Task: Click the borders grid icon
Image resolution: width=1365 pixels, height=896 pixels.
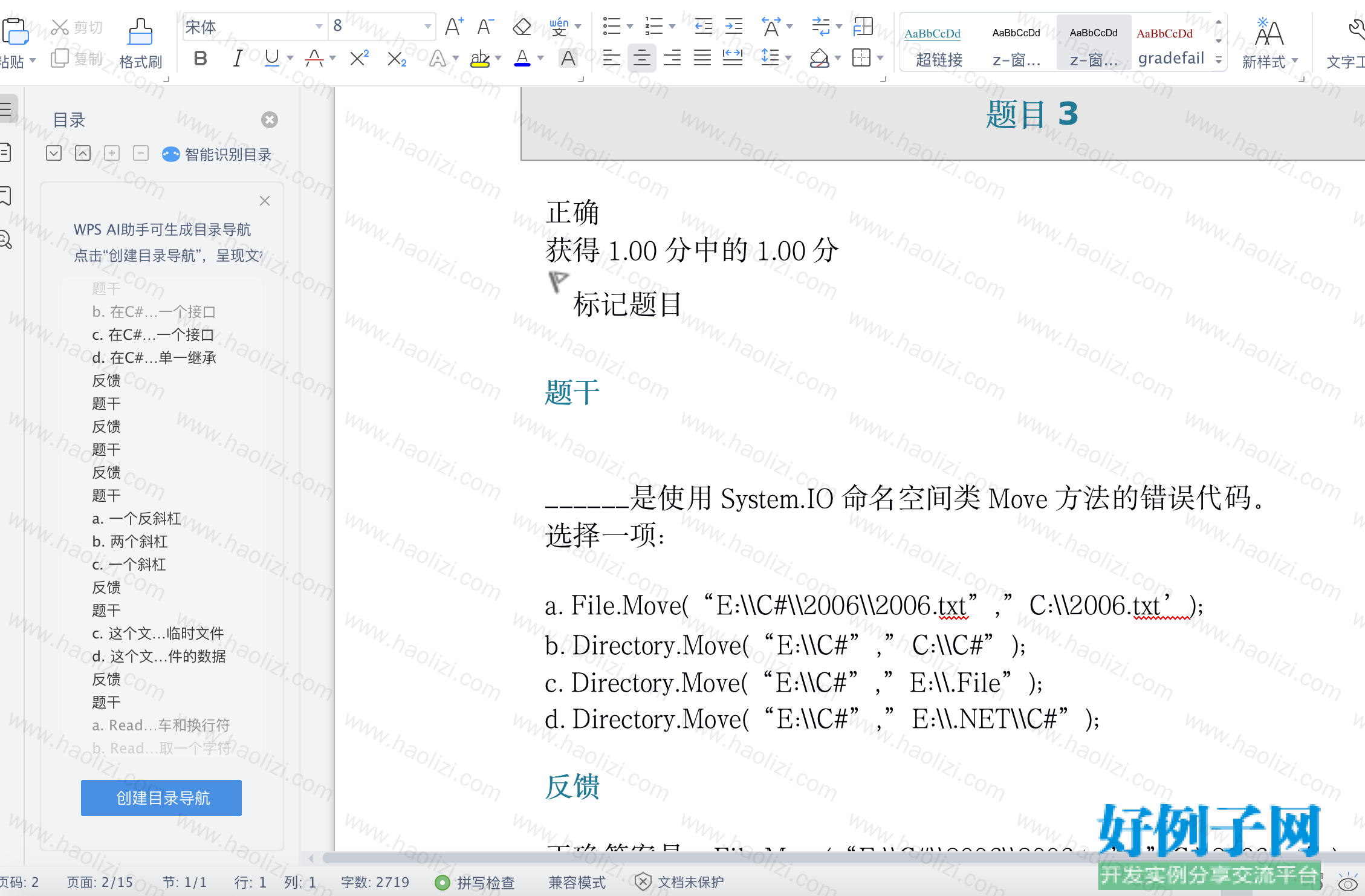Action: coord(861,59)
